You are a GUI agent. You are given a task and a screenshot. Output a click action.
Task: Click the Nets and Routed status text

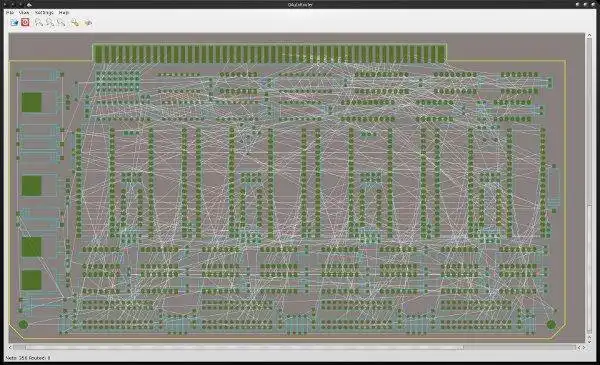[x=28, y=358]
